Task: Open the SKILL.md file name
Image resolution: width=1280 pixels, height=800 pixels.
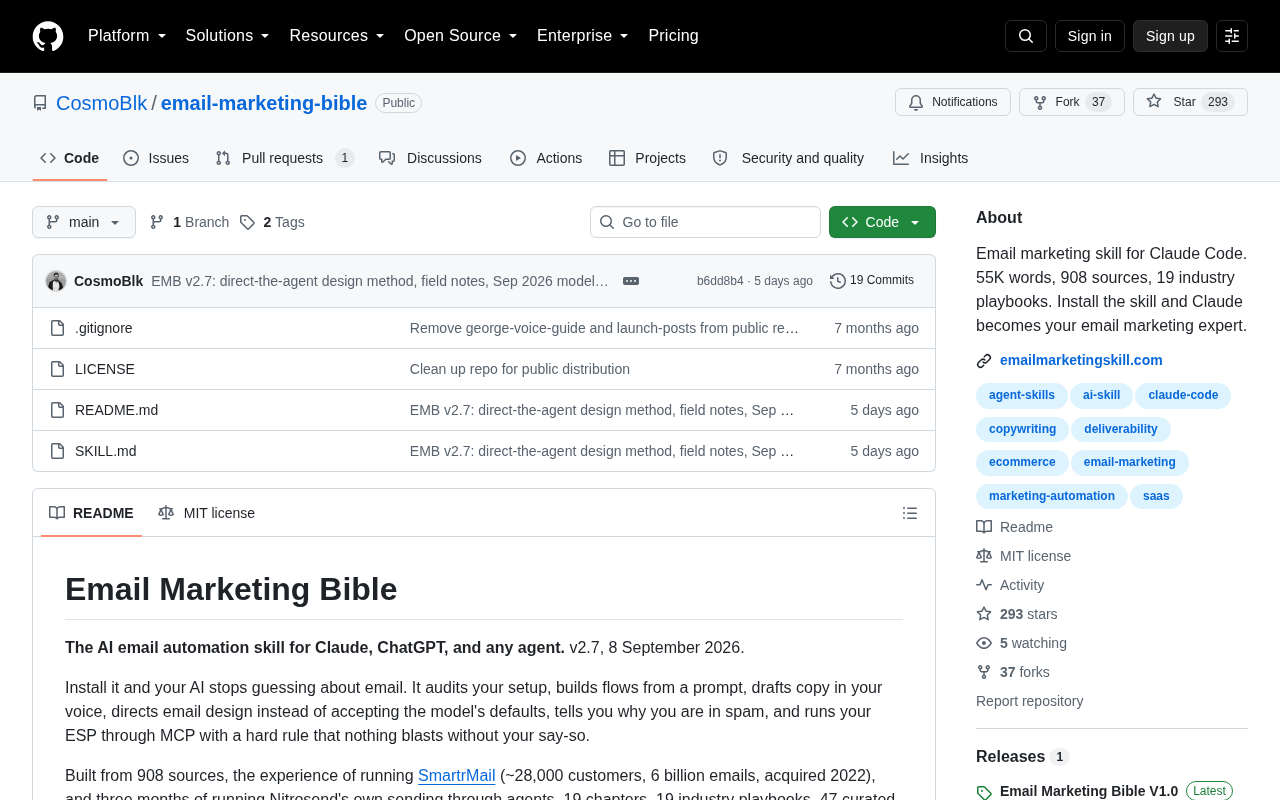Action: [x=106, y=451]
